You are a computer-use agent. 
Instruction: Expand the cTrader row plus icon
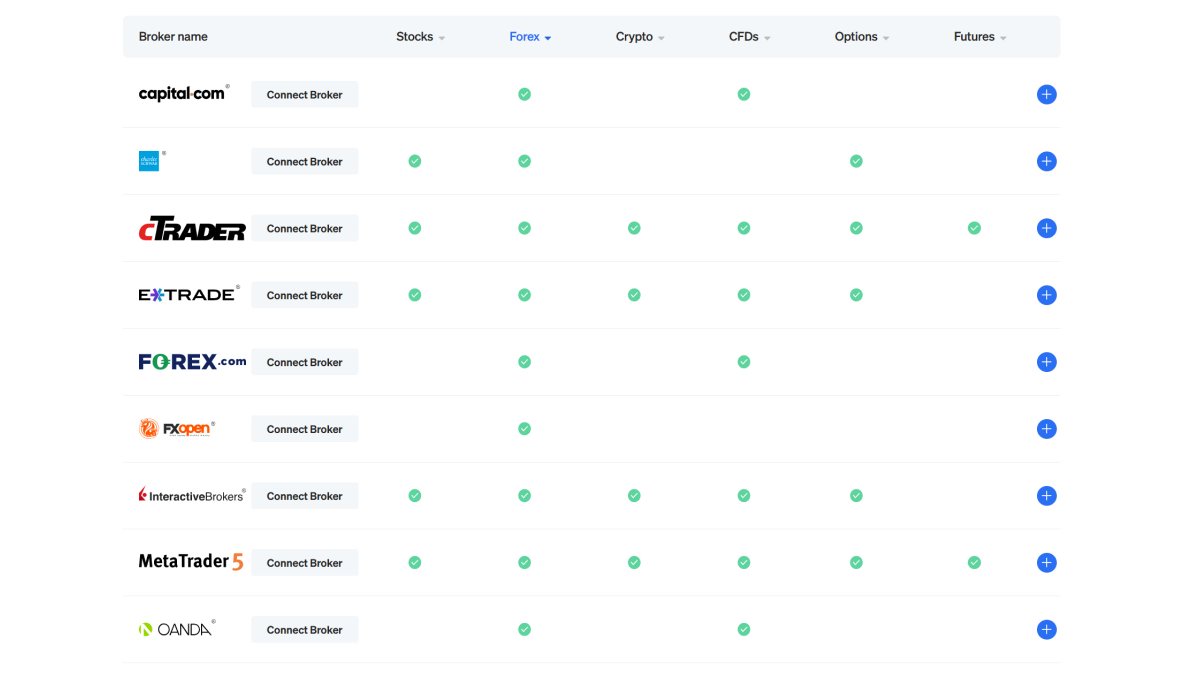pos(1046,228)
